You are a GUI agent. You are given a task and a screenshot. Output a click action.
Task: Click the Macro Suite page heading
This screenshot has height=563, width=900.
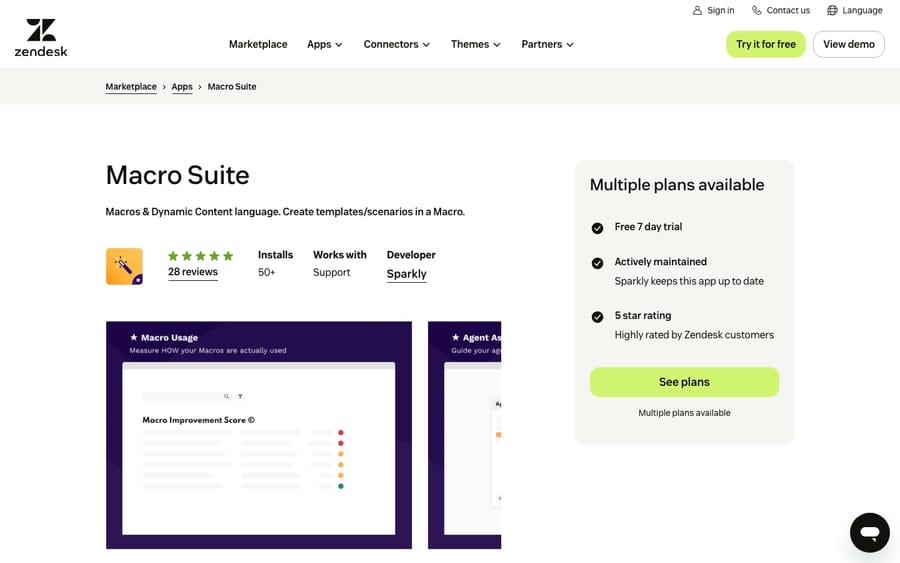click(177, 175)
